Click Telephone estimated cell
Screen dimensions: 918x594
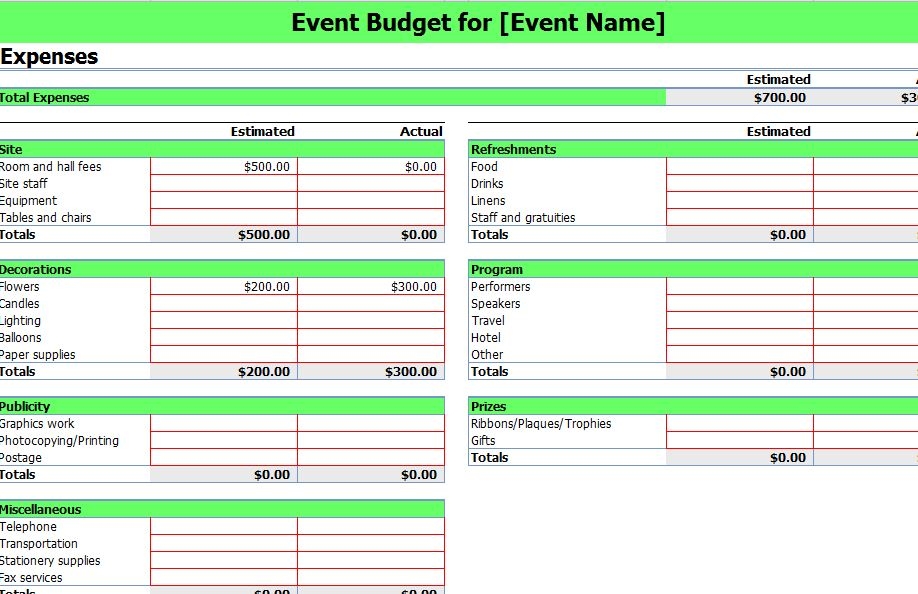(224, 526)
